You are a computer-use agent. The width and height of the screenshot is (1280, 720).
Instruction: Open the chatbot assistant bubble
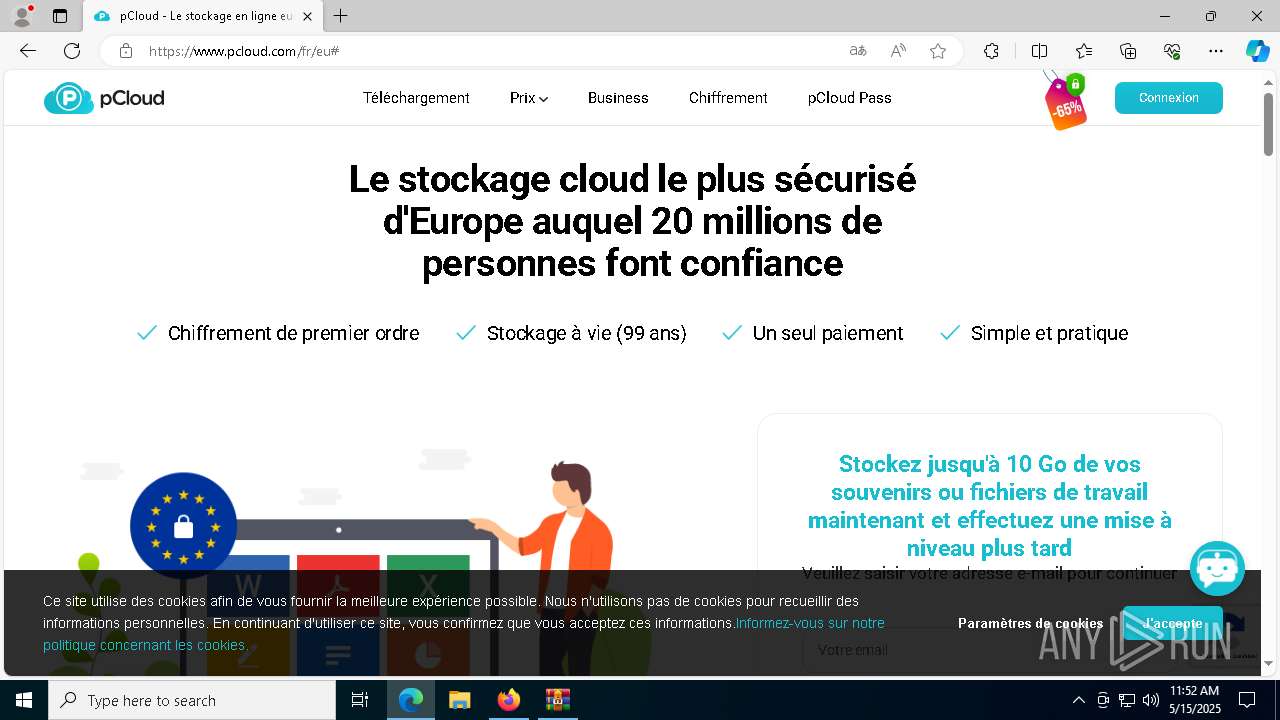pos(1217,569)
